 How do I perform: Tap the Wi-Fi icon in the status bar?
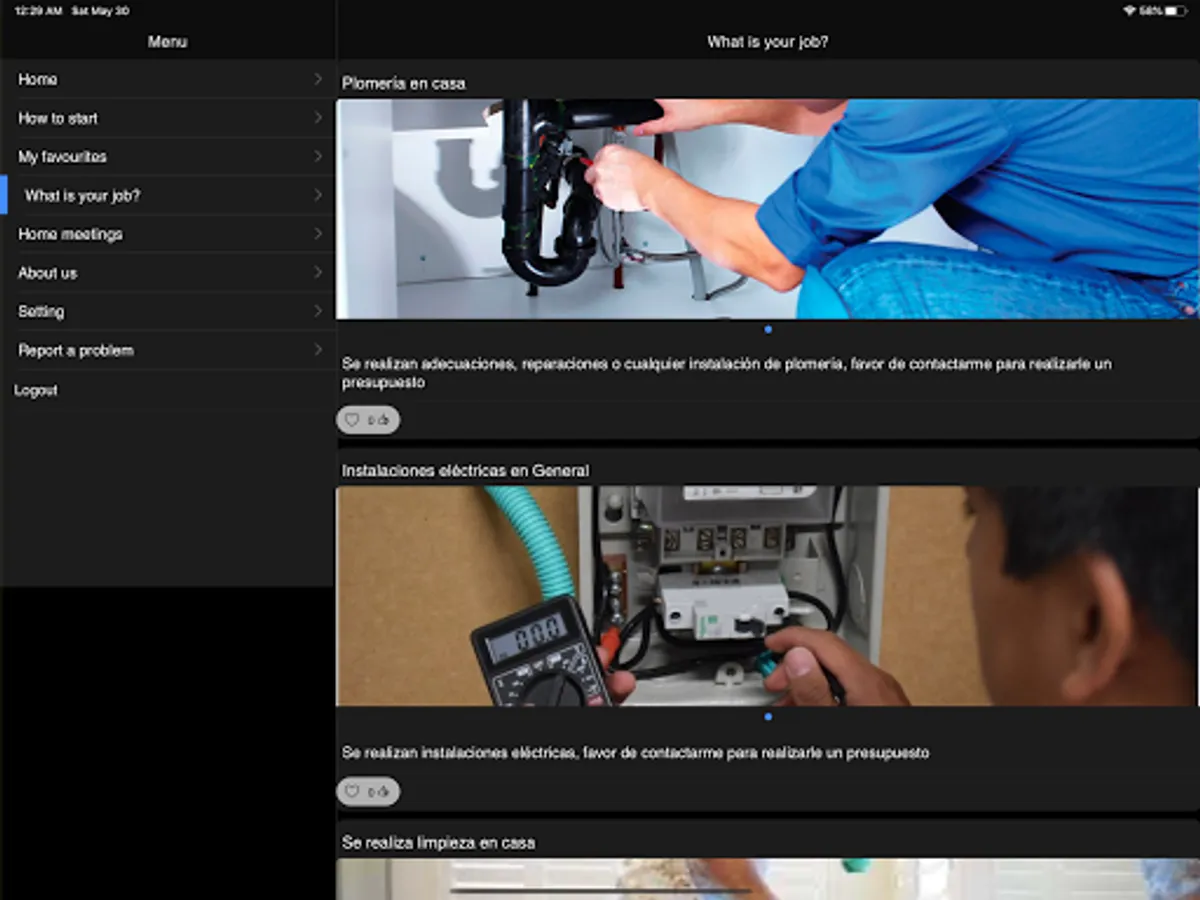(x=1130, y=10)
